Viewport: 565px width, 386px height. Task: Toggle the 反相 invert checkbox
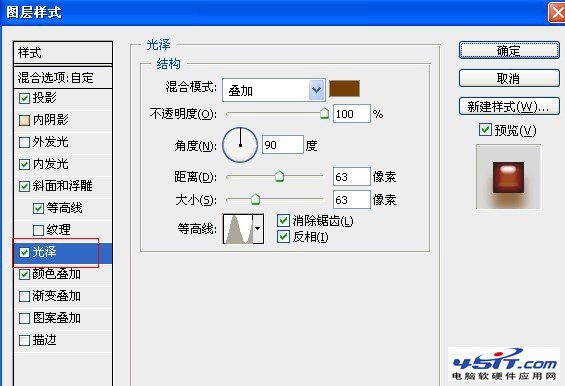(283, 236)
